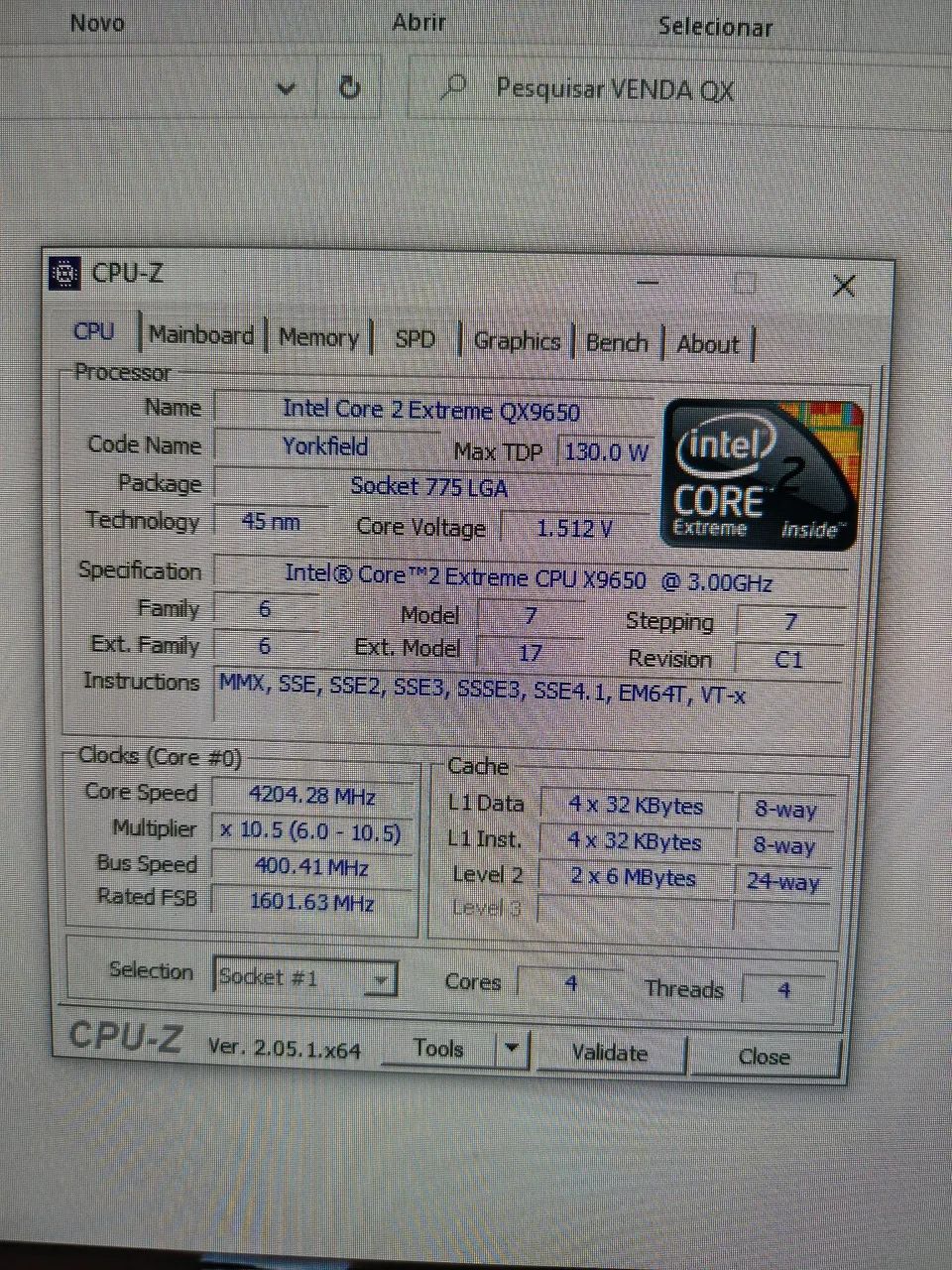Viewport: 952px width, 1270px height.
Task: Click the Intel Core 2 Extreme logo
Action: pos(761,472)
